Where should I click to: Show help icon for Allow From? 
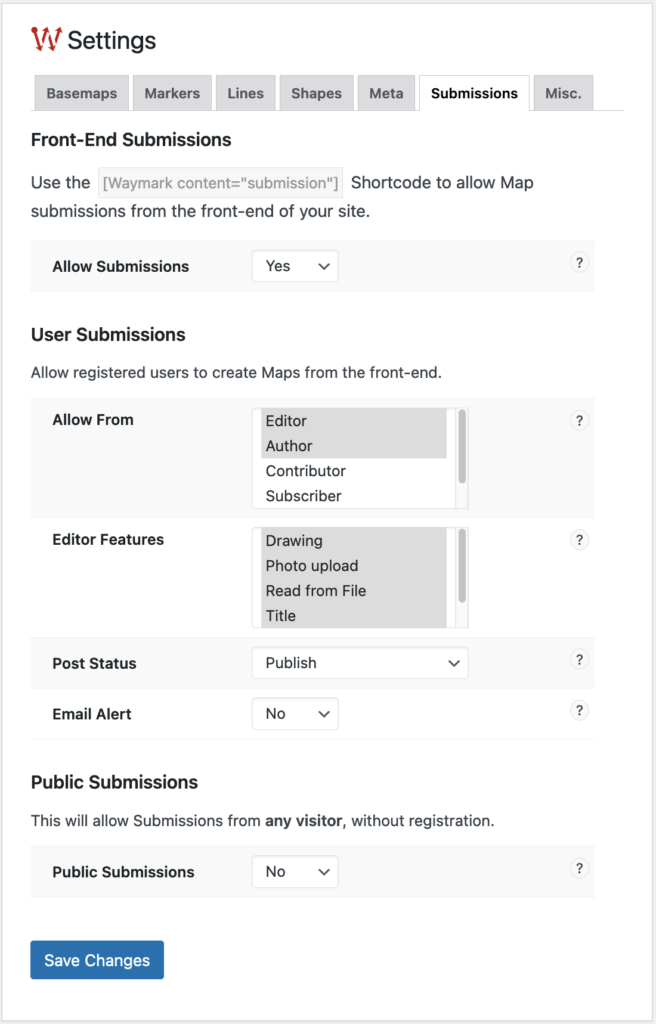pos(579,421)
